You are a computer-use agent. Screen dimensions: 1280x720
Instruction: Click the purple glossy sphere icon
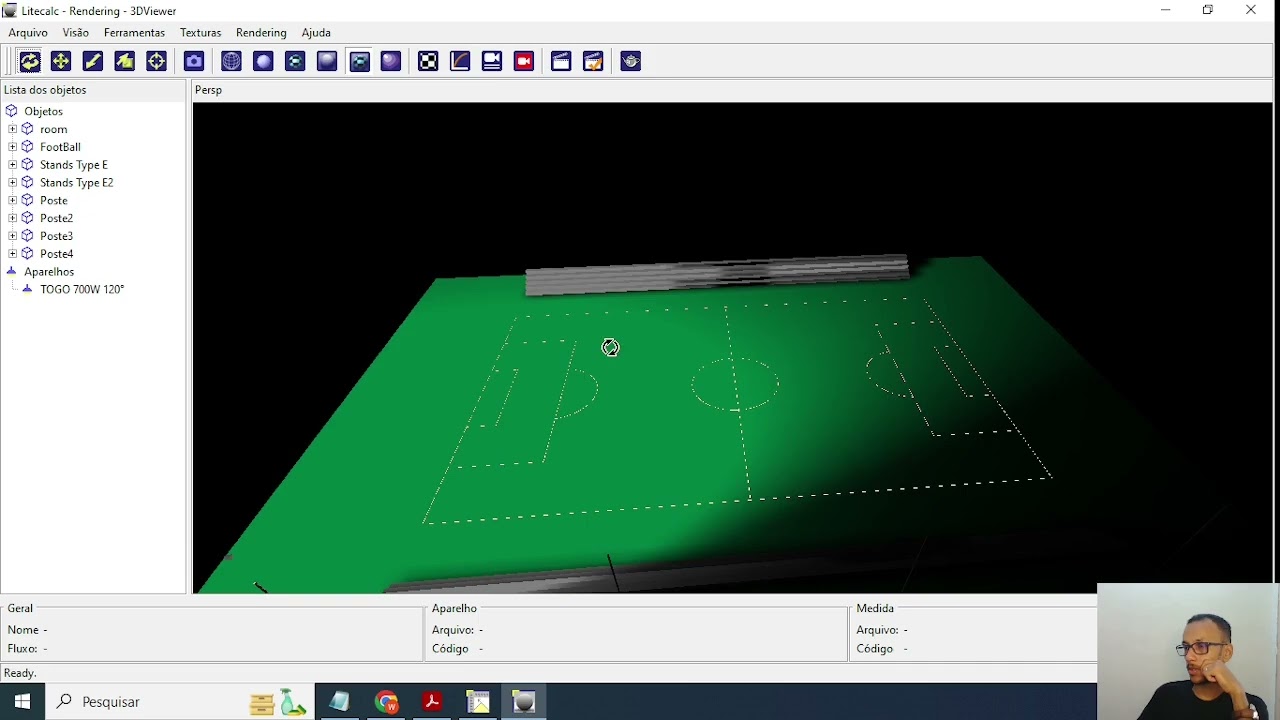[391, 62]
